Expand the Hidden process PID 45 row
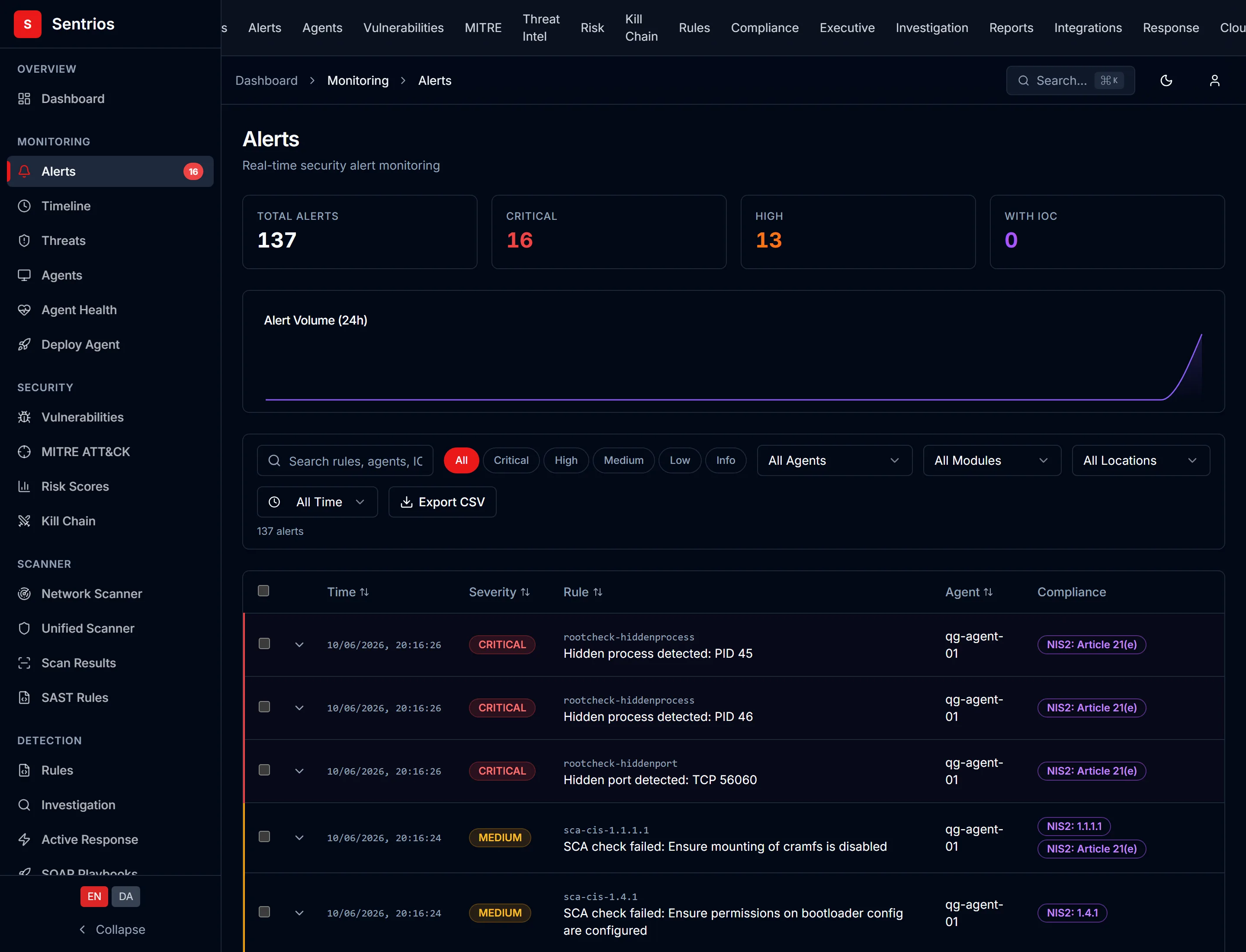Screen dimensions: 1246x952 coord(299,645)
